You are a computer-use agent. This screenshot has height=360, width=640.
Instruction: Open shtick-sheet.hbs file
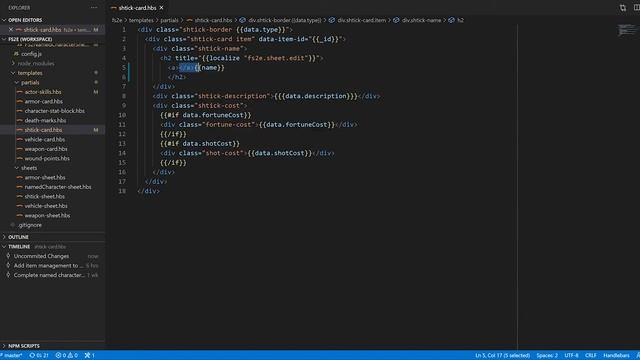pyautogui.click(x=44, y=196)
